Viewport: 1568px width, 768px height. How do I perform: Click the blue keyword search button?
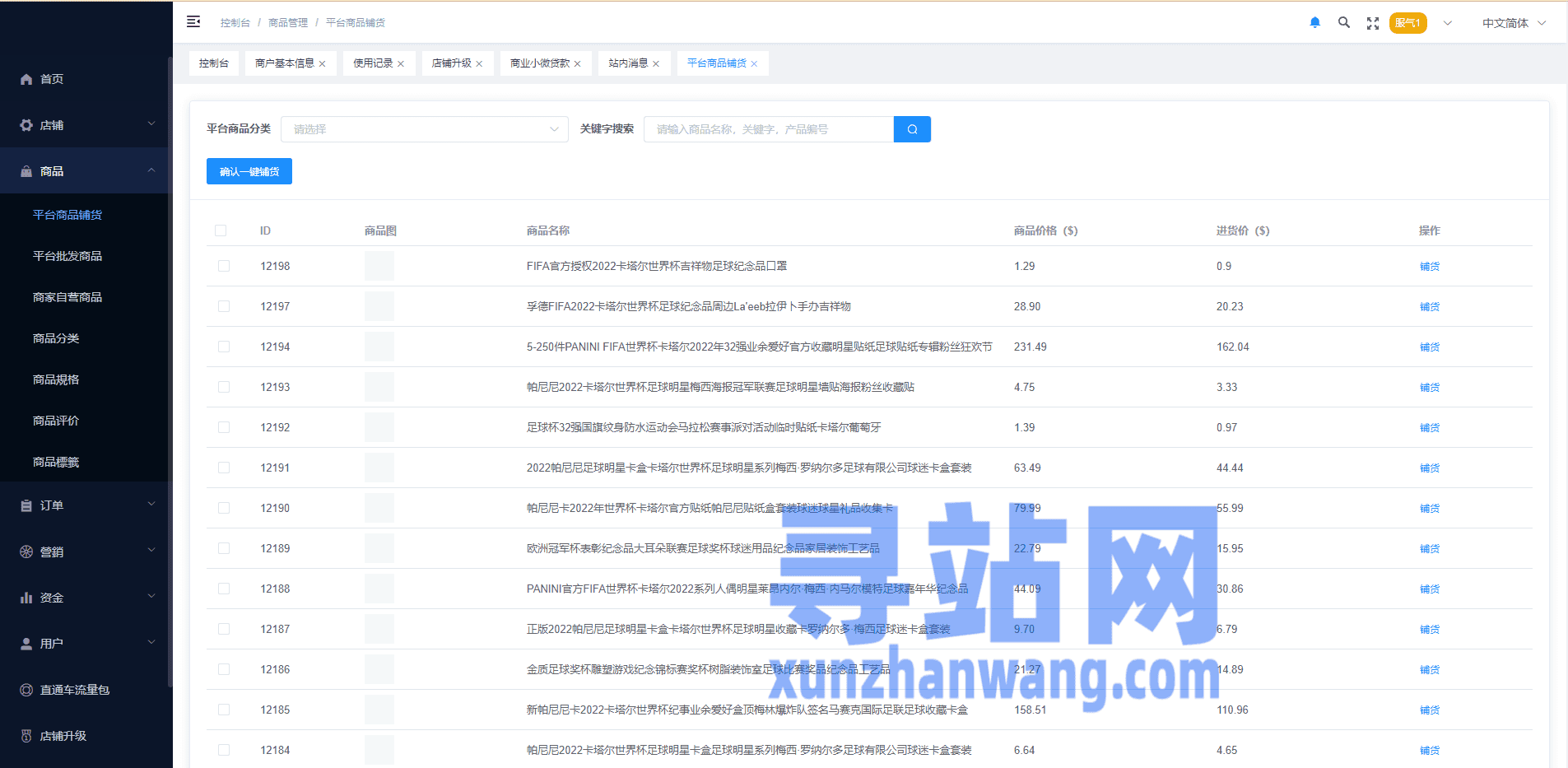point(912,129)
